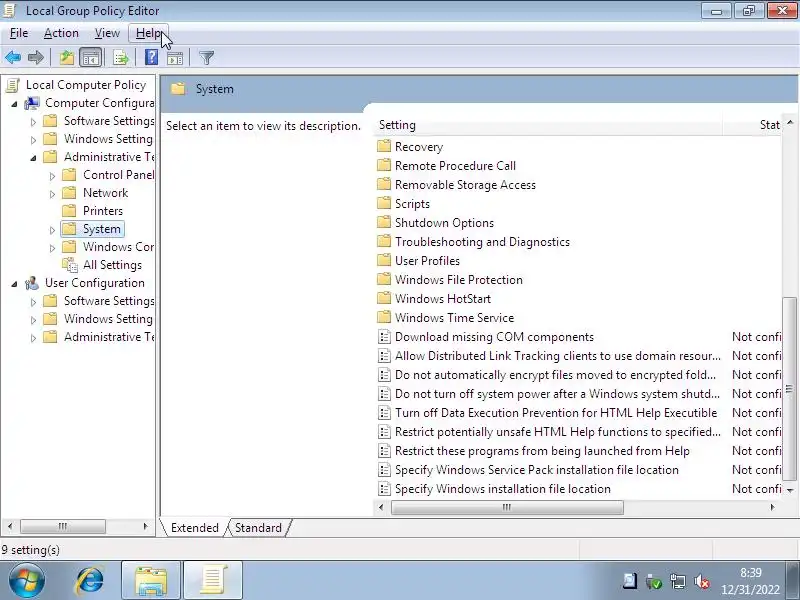Viewport: 800px width, 600px height.
Task: Open the Help menu
Action: (148, 33)
